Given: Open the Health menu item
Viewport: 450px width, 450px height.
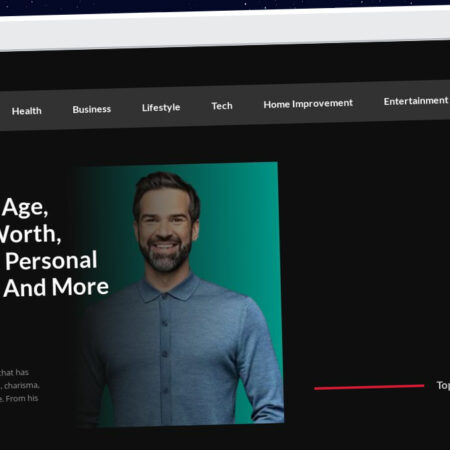Looking at the screenshot, I should pyautogui.click(x=27, y=111).
